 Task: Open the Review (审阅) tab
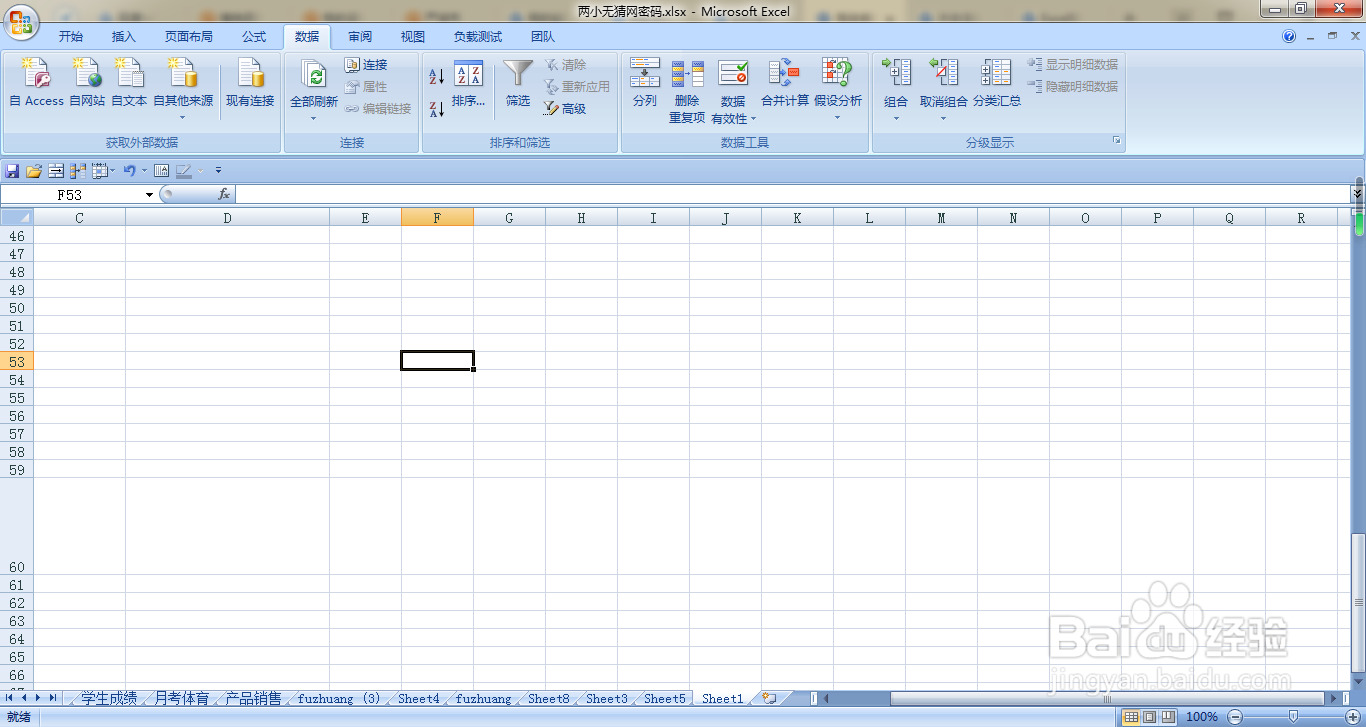(x=360, y=37)
